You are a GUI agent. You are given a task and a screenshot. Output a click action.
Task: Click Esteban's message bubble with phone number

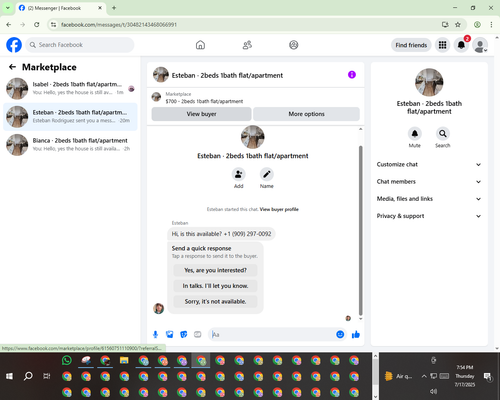coord(221,234)
